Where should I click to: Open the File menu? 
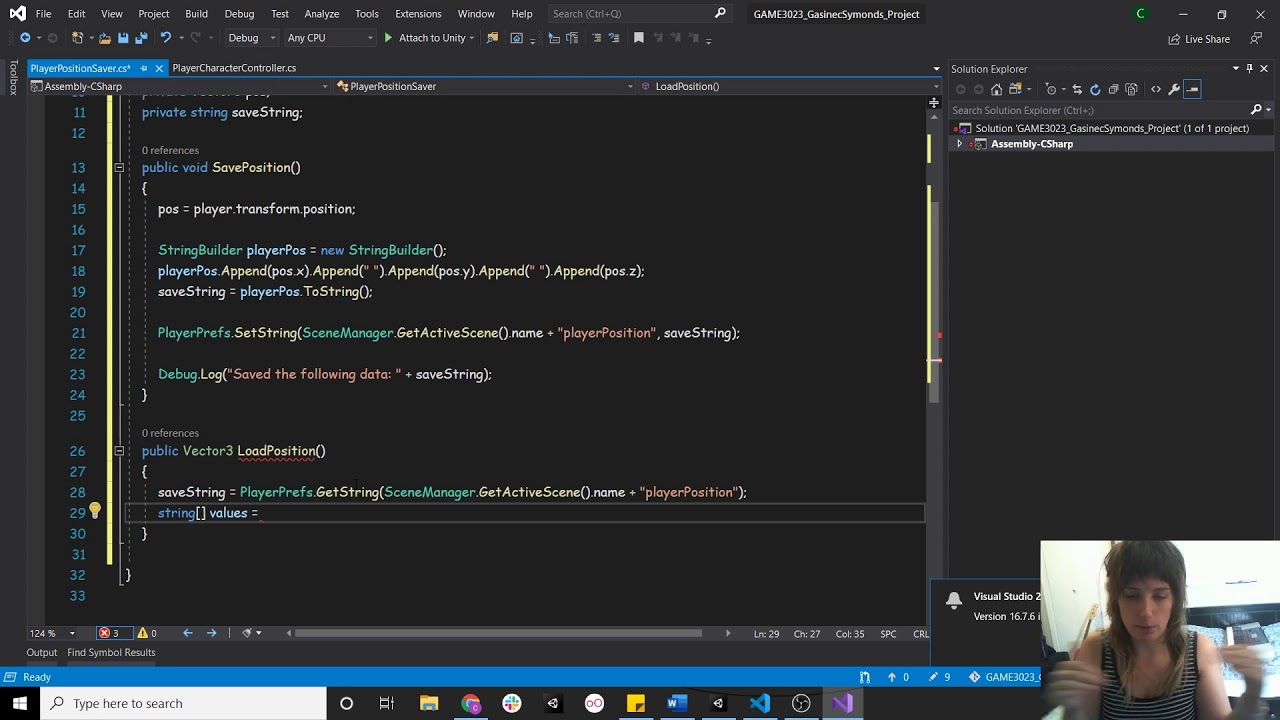coord(43,14)
